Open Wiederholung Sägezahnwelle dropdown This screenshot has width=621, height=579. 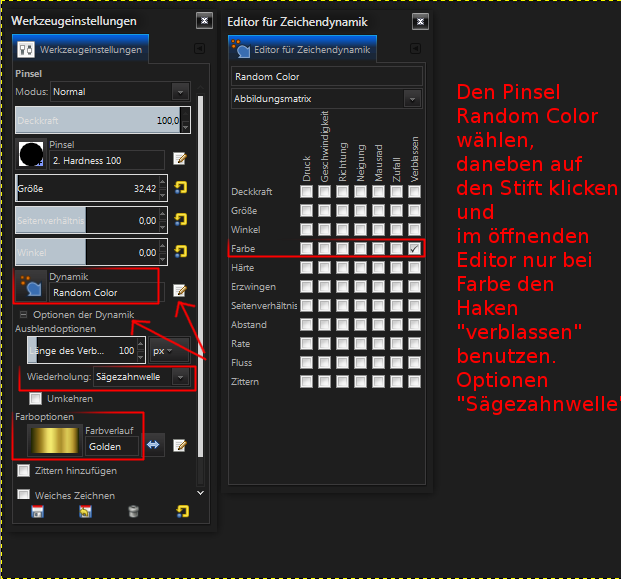click(x=141, y=377)
